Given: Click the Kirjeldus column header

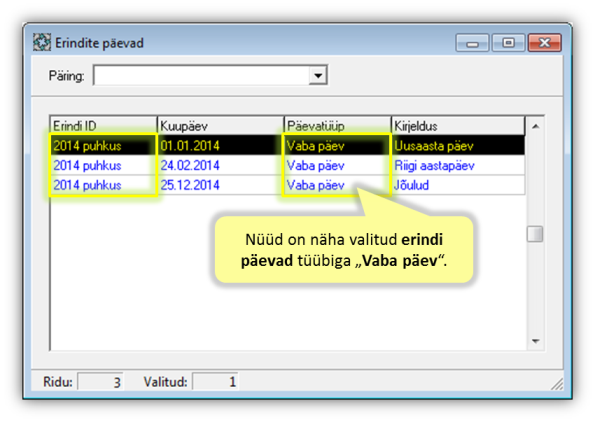Looking at the screenshot, I should 458,126.
